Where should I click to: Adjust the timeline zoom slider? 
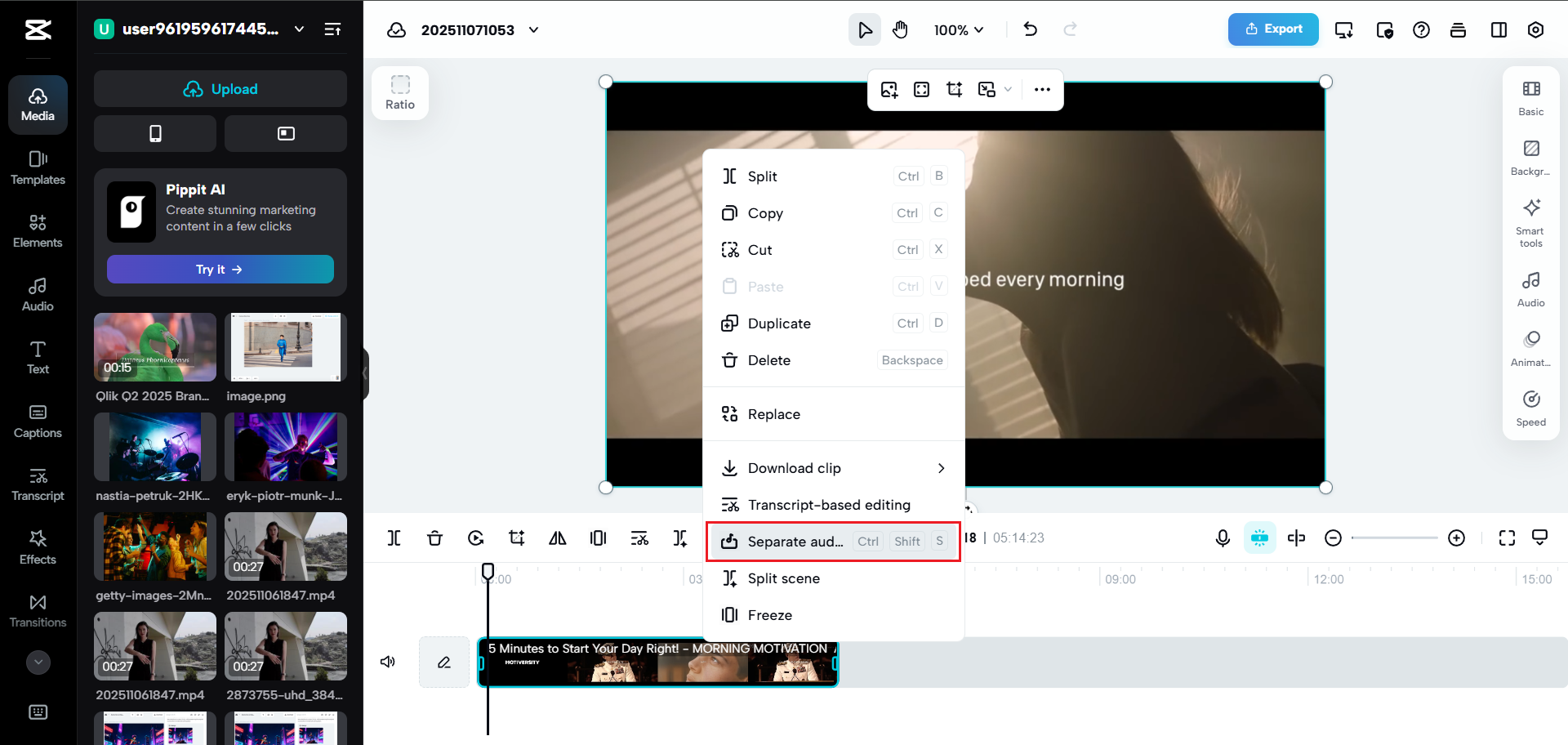(x=1394, y=538)
